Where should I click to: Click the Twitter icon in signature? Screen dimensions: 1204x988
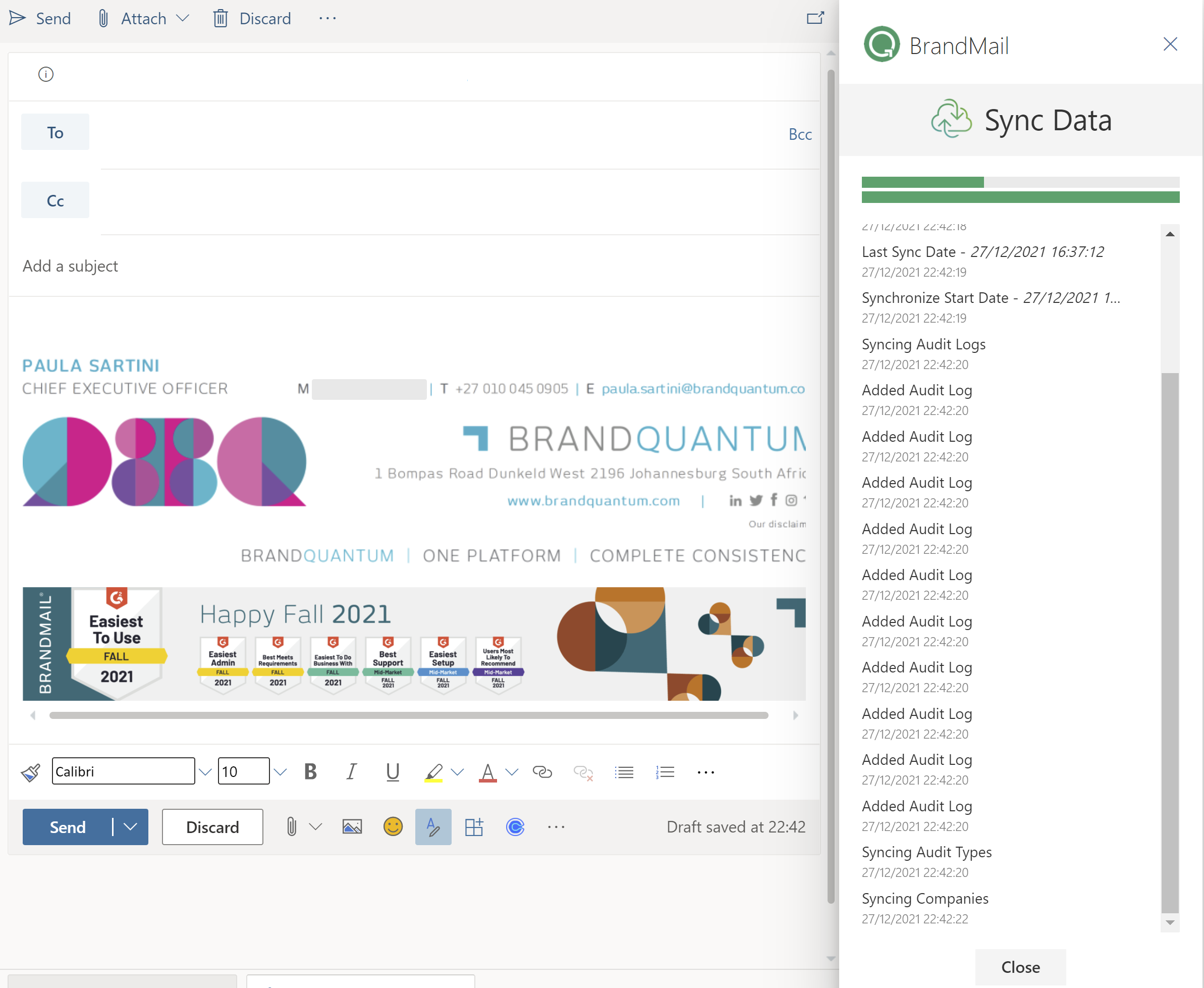point(755,501)
